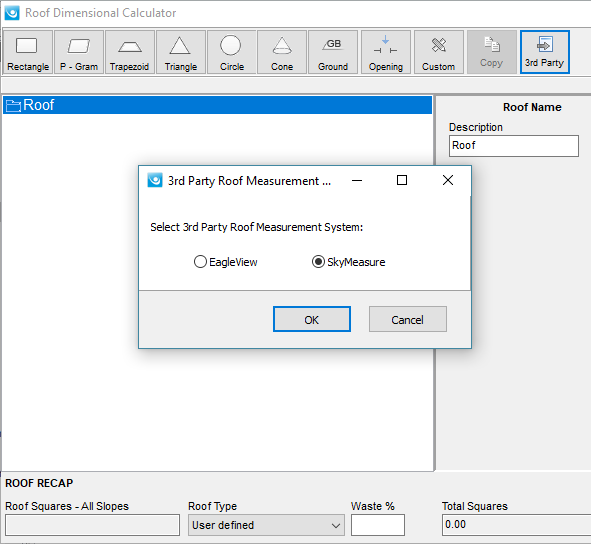Image resolution: width=591 pixels, height=544 pixels.
Task: Open the Ground GB tool
Action: coord(333,52)
